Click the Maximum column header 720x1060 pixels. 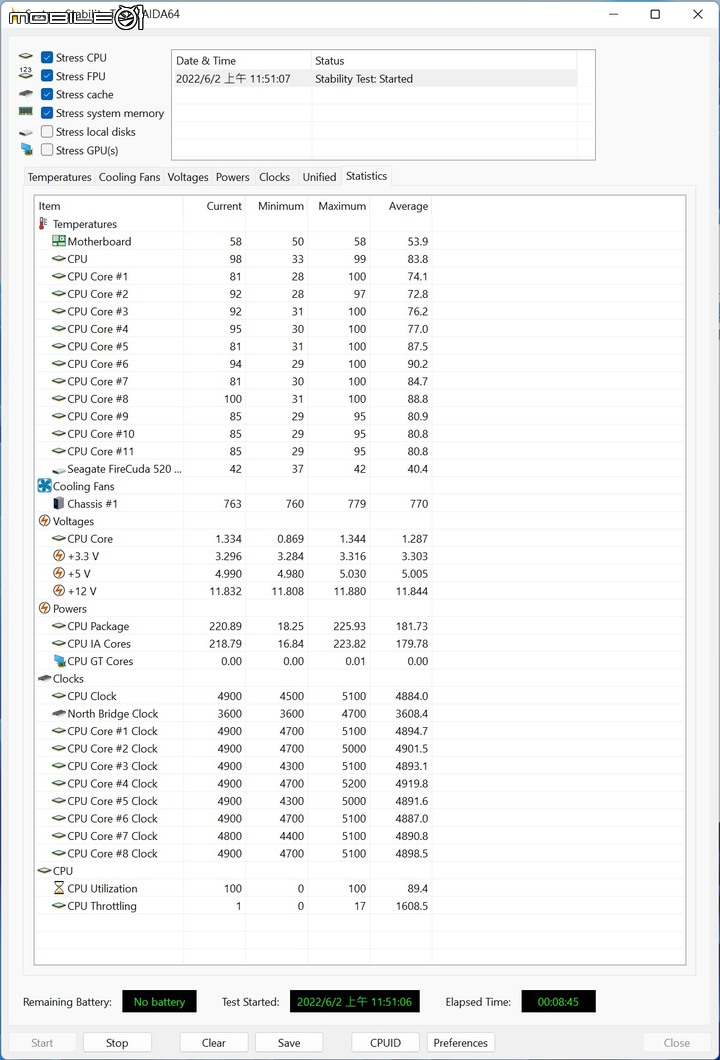coord(339,206)
